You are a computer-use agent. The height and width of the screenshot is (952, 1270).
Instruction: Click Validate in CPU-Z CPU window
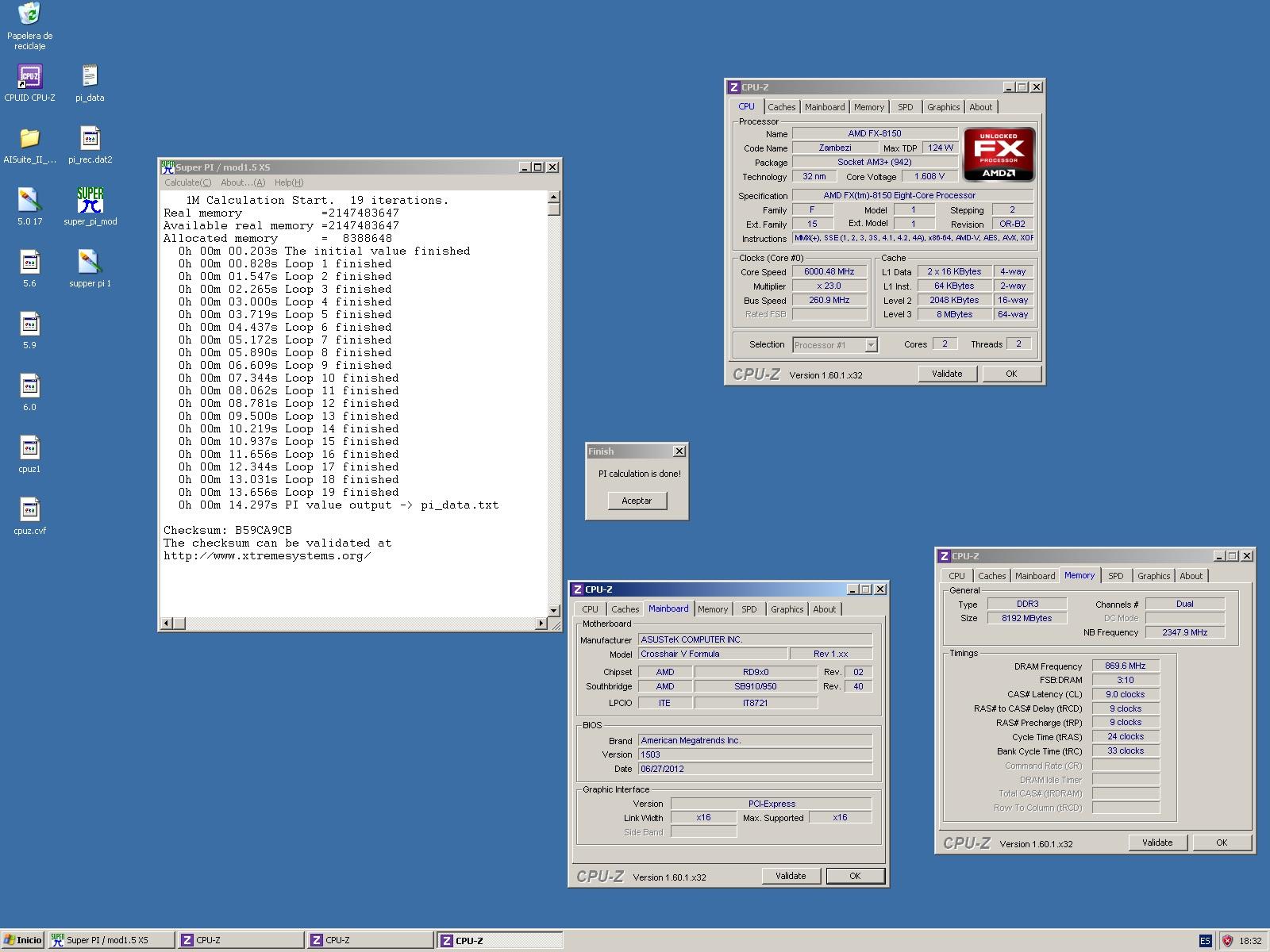(947, 374)
